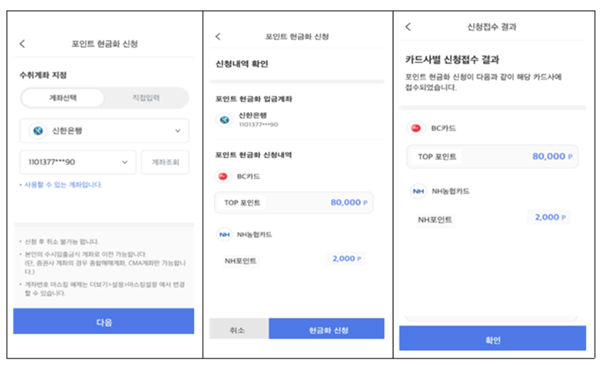600x365 pixels.
Task: Click the 포인트 현금화 입금계좌 label
Action: (253, 99)
